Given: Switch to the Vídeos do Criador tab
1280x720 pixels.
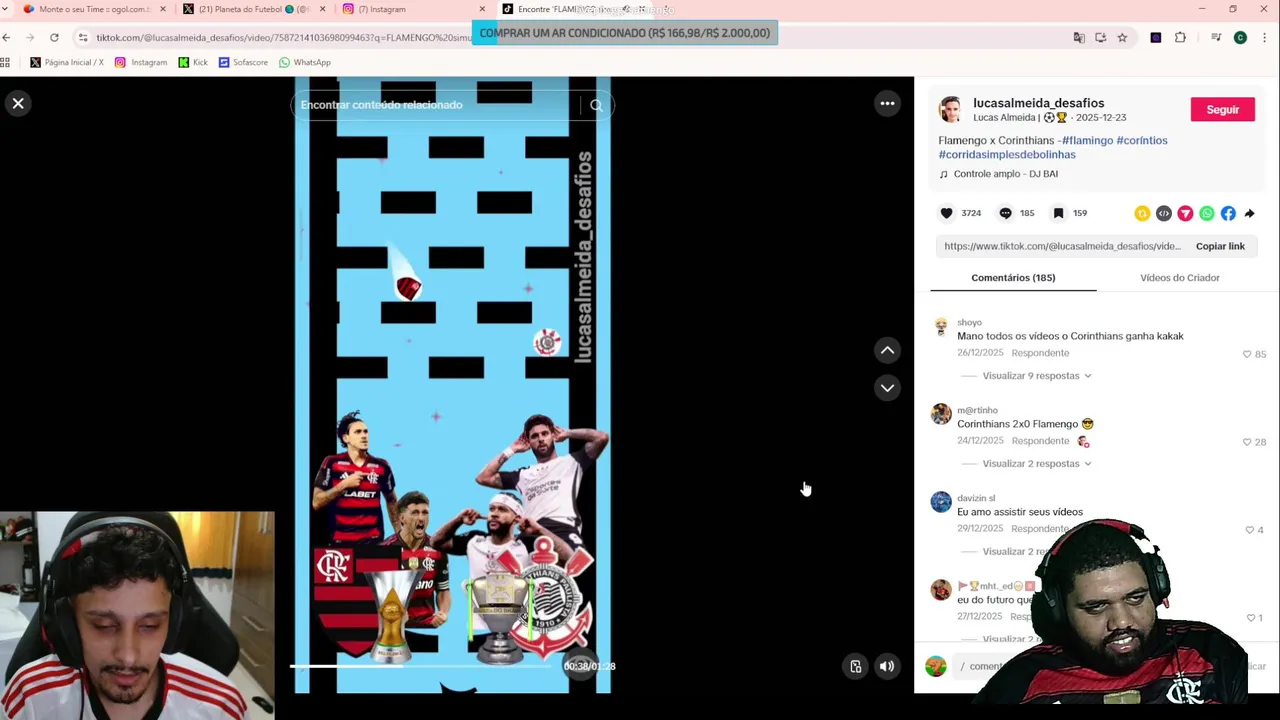Looking at the screenshot, I should coord(1180,278).
